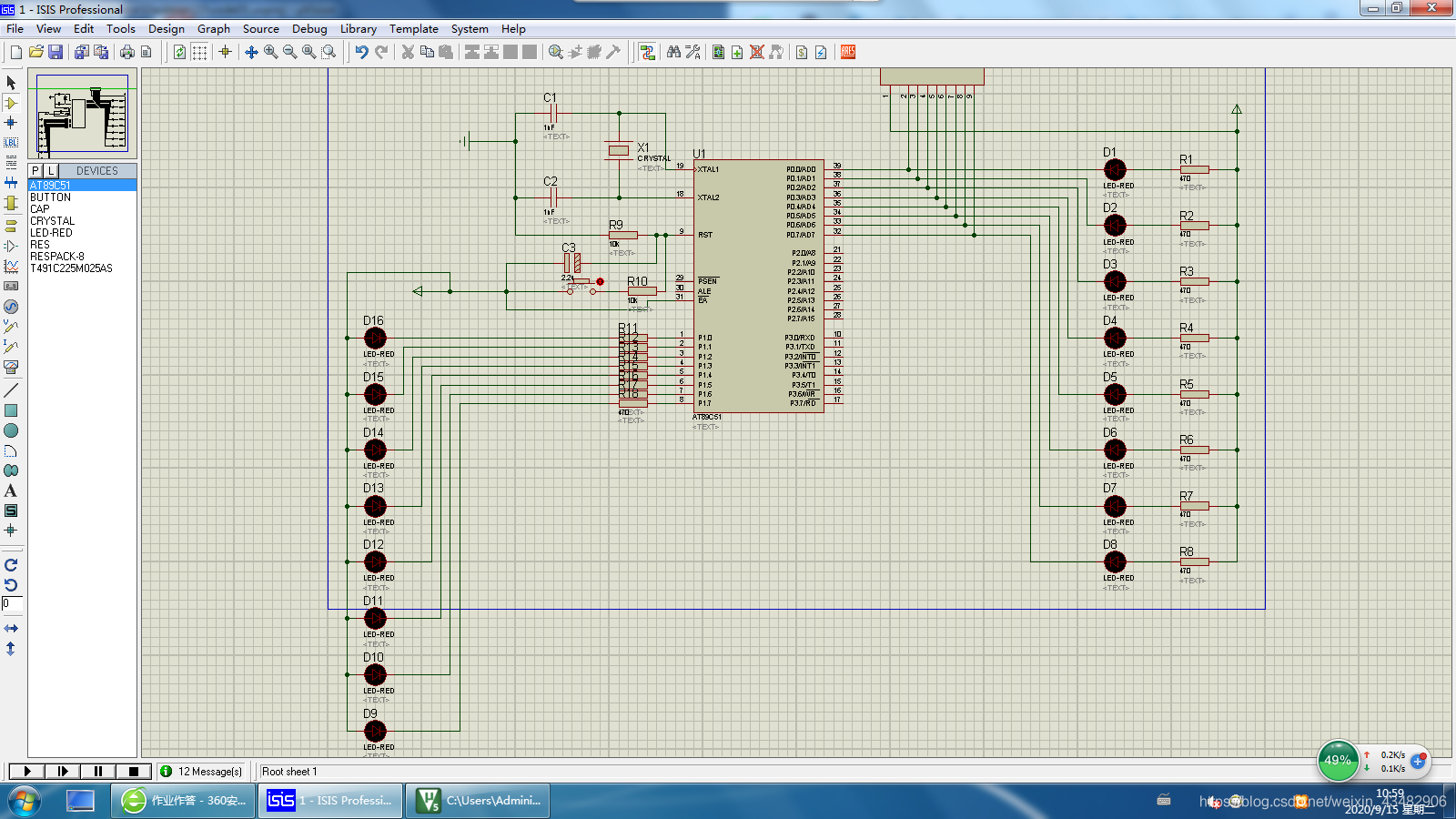Open a design with folder icon
The height and width of the screenshot is (819, 1456).
pyautogui.click(x=36, y=53)
